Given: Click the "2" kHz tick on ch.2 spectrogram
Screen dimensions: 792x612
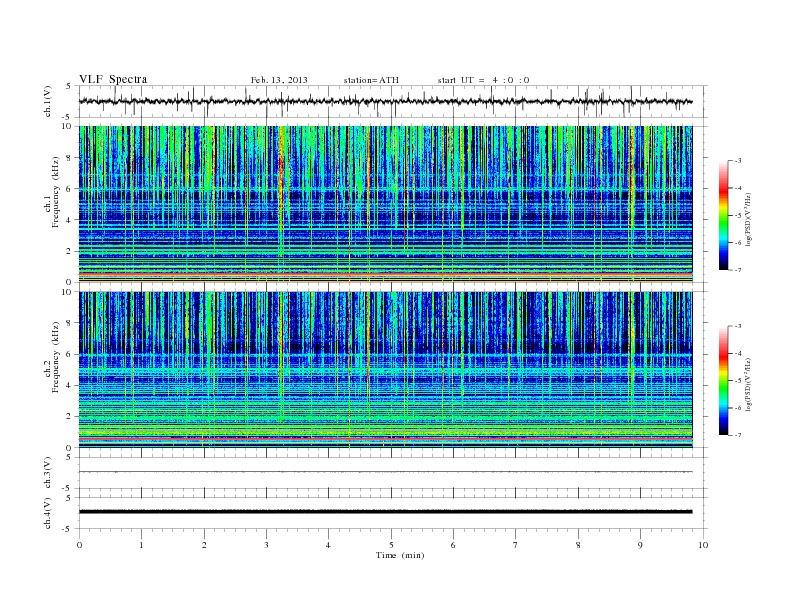Looking at the screenshot, I should [x=69, y=416].
